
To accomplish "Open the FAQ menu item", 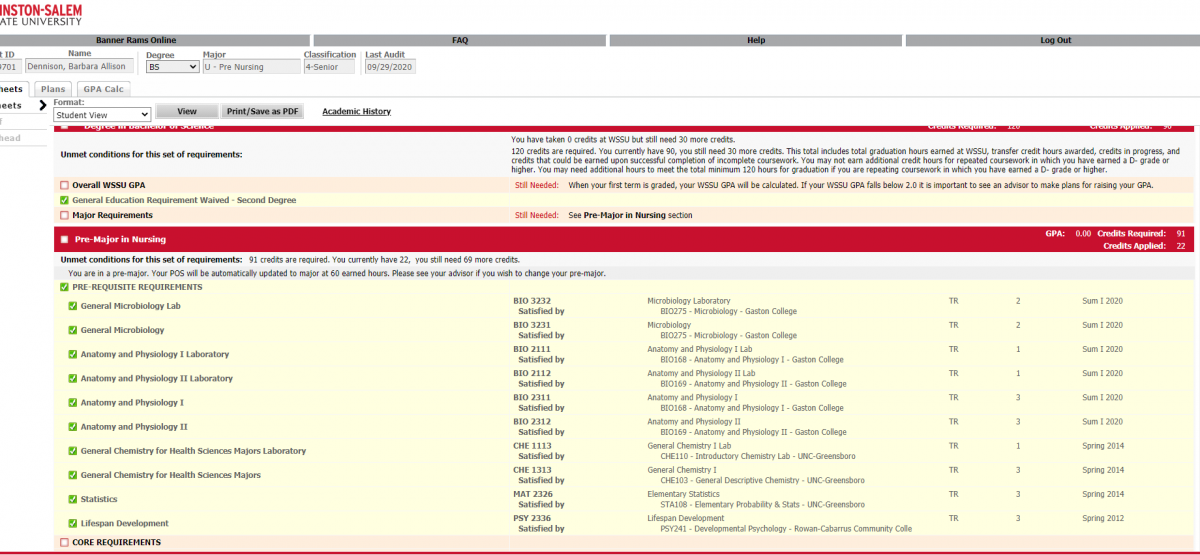I will tap(459, 41).
